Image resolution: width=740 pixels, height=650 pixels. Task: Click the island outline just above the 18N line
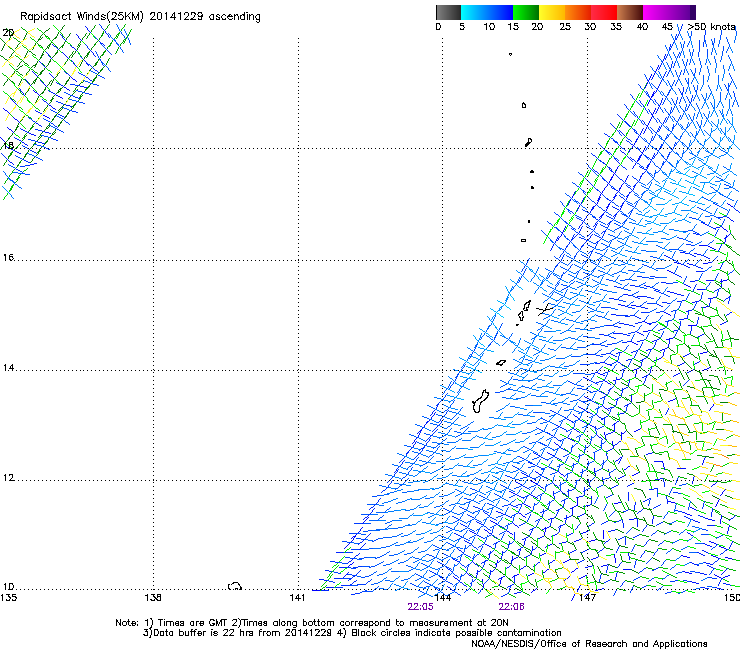pos(529,142)
